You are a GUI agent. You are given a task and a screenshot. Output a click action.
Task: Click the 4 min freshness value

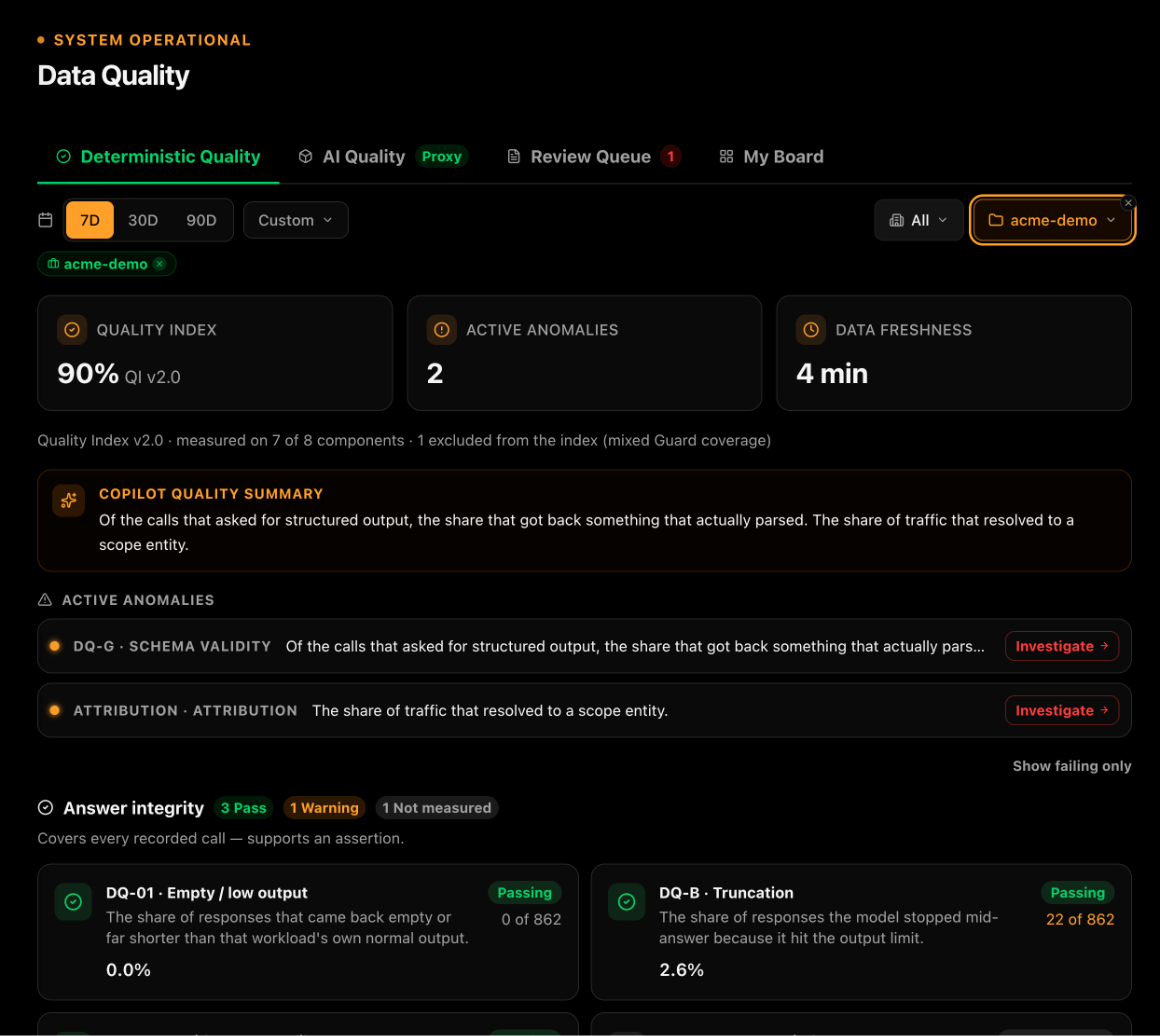tap(832, 374)
